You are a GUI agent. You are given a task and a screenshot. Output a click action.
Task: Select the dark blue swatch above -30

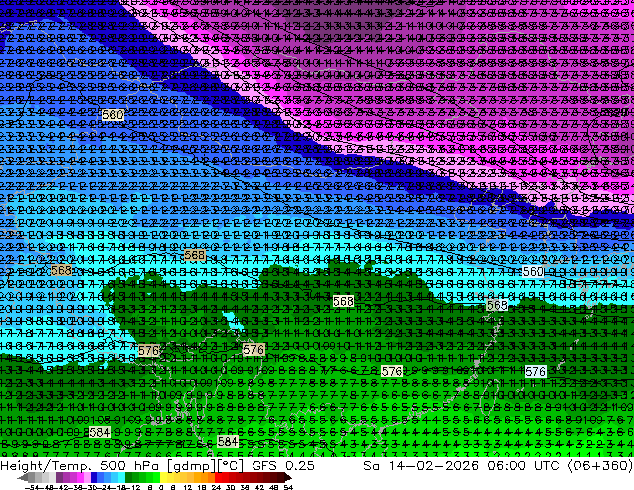click(x=94, y=478)
